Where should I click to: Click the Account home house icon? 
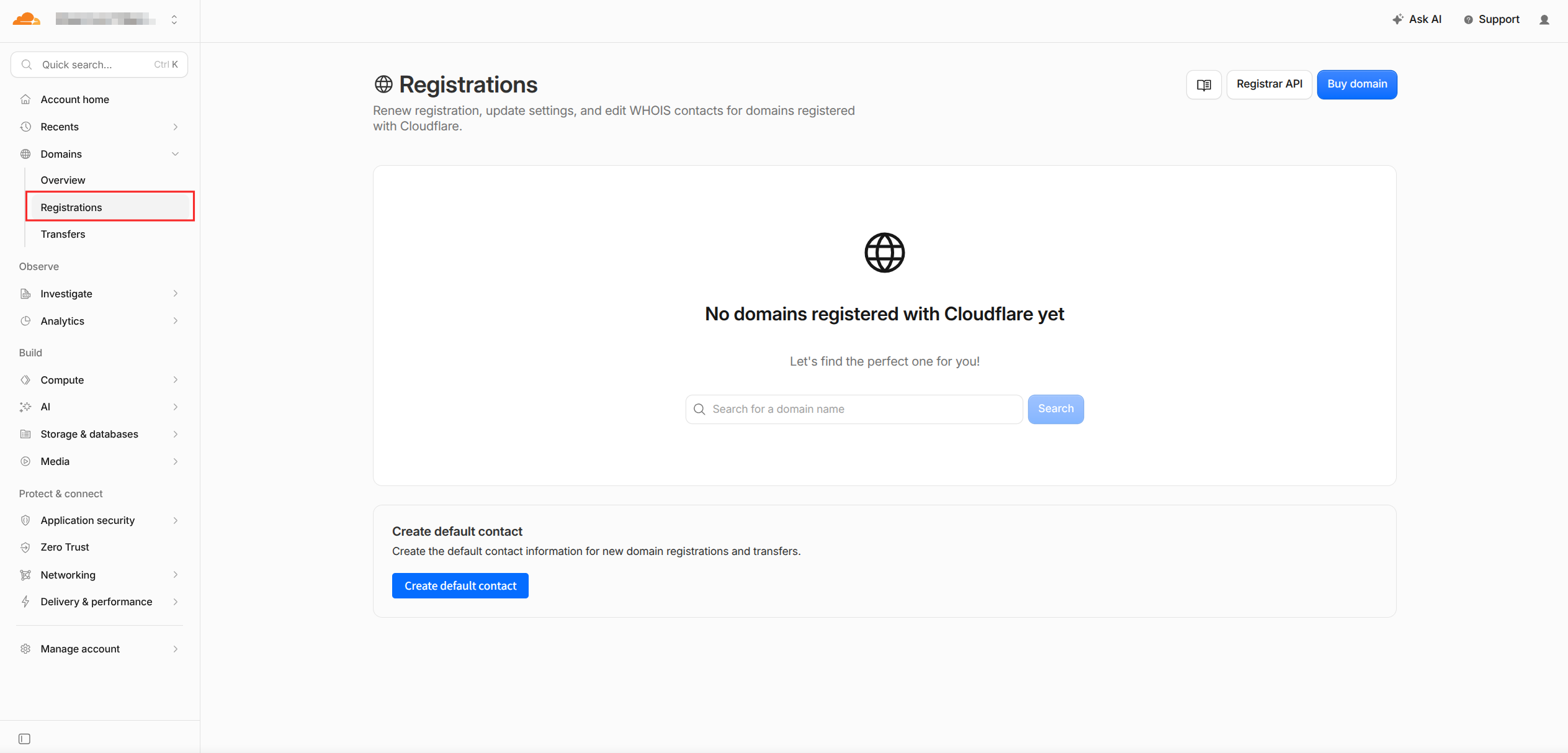point(25,99)
